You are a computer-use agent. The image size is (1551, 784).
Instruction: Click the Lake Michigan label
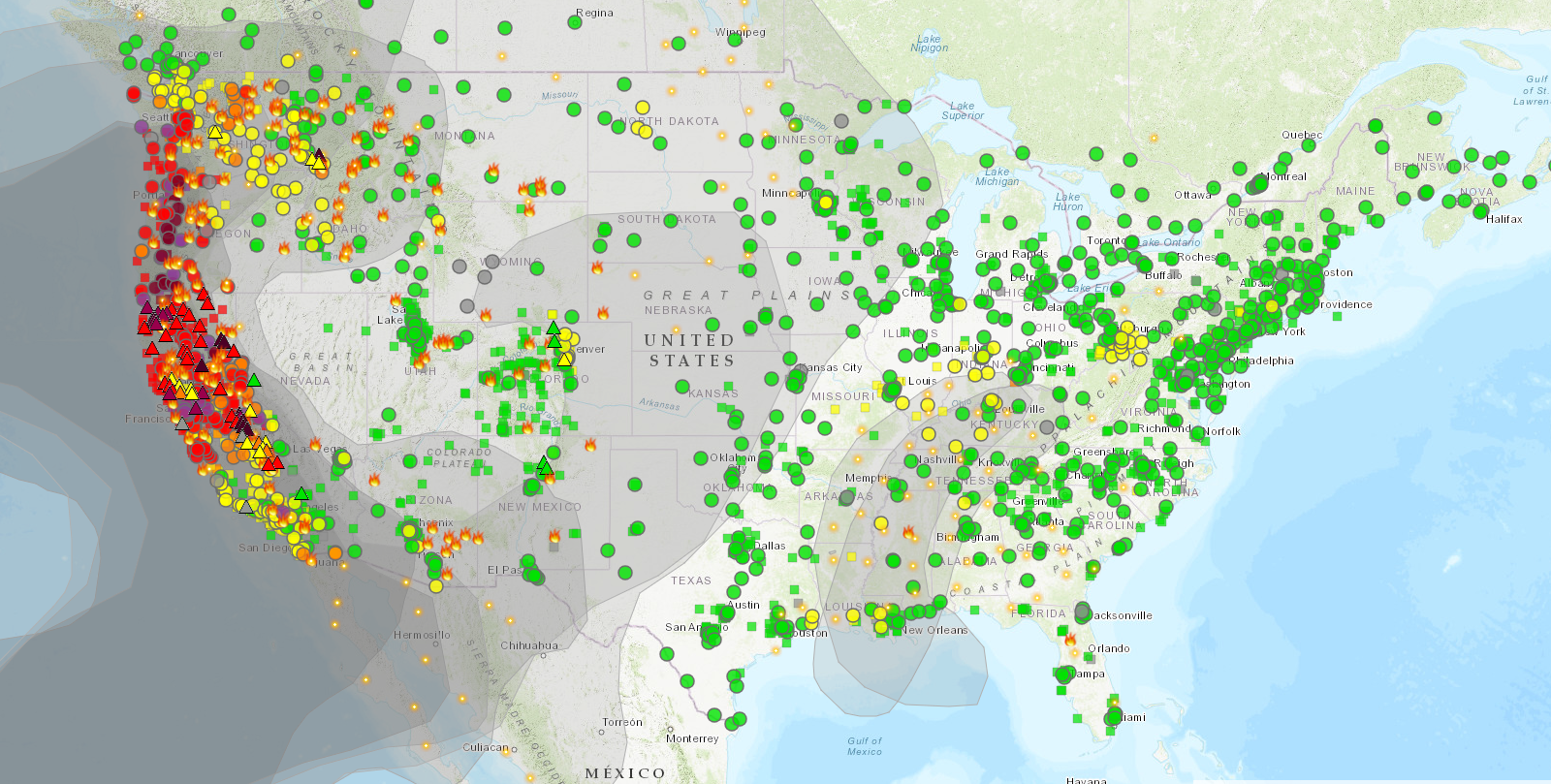(x=997, y=176)
